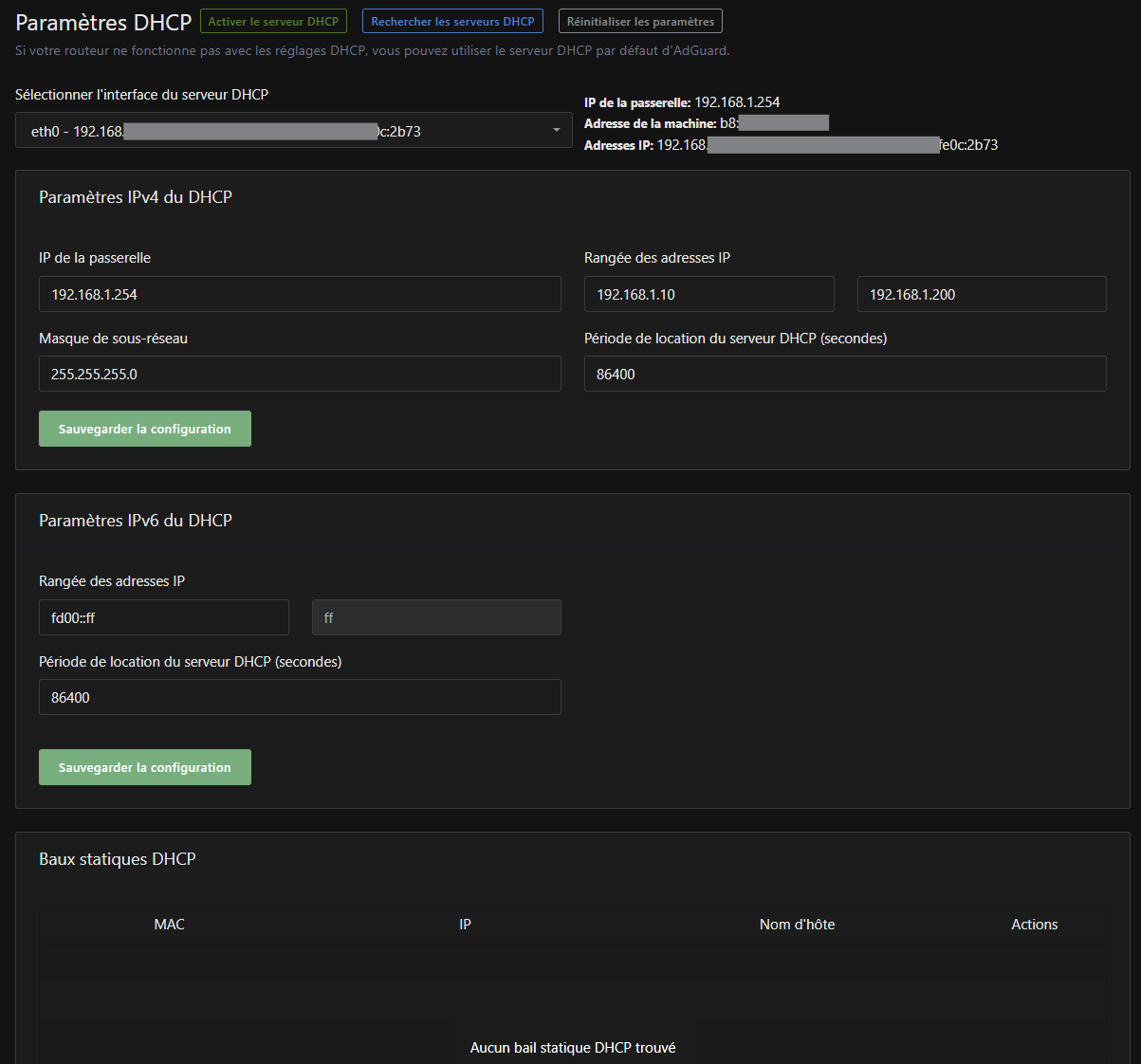Click the Nom d'hôte column header

[797, 924]
